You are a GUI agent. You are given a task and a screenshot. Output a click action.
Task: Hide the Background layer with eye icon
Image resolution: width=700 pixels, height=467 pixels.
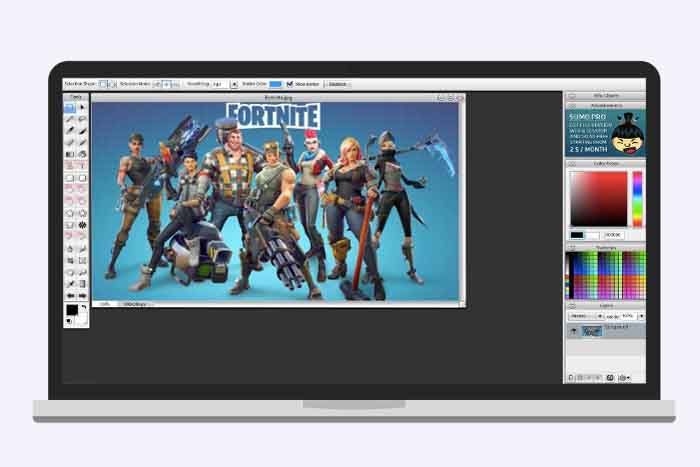pyautogui.click(x=574, y=331)
